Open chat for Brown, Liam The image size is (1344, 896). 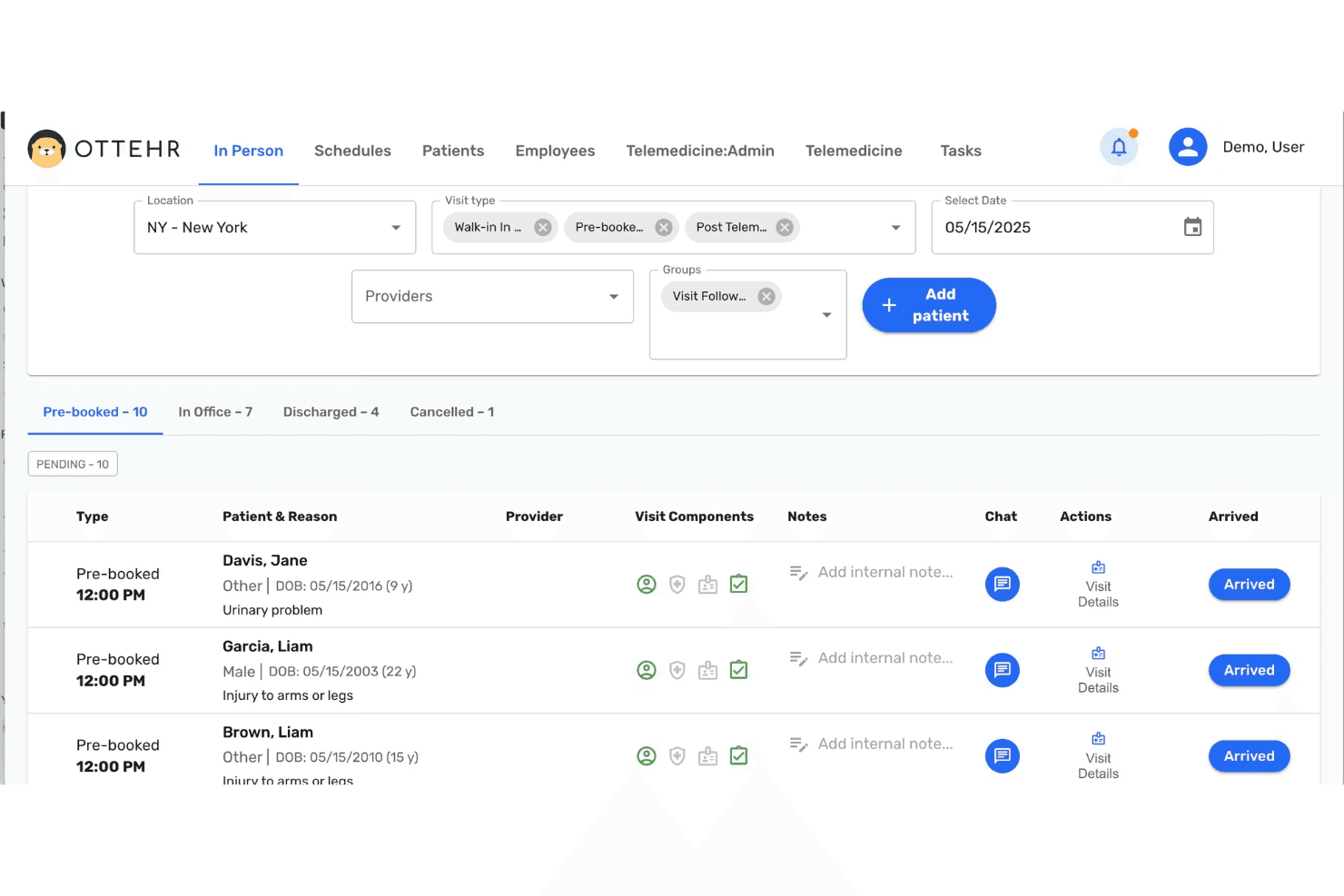point(1003,756)
